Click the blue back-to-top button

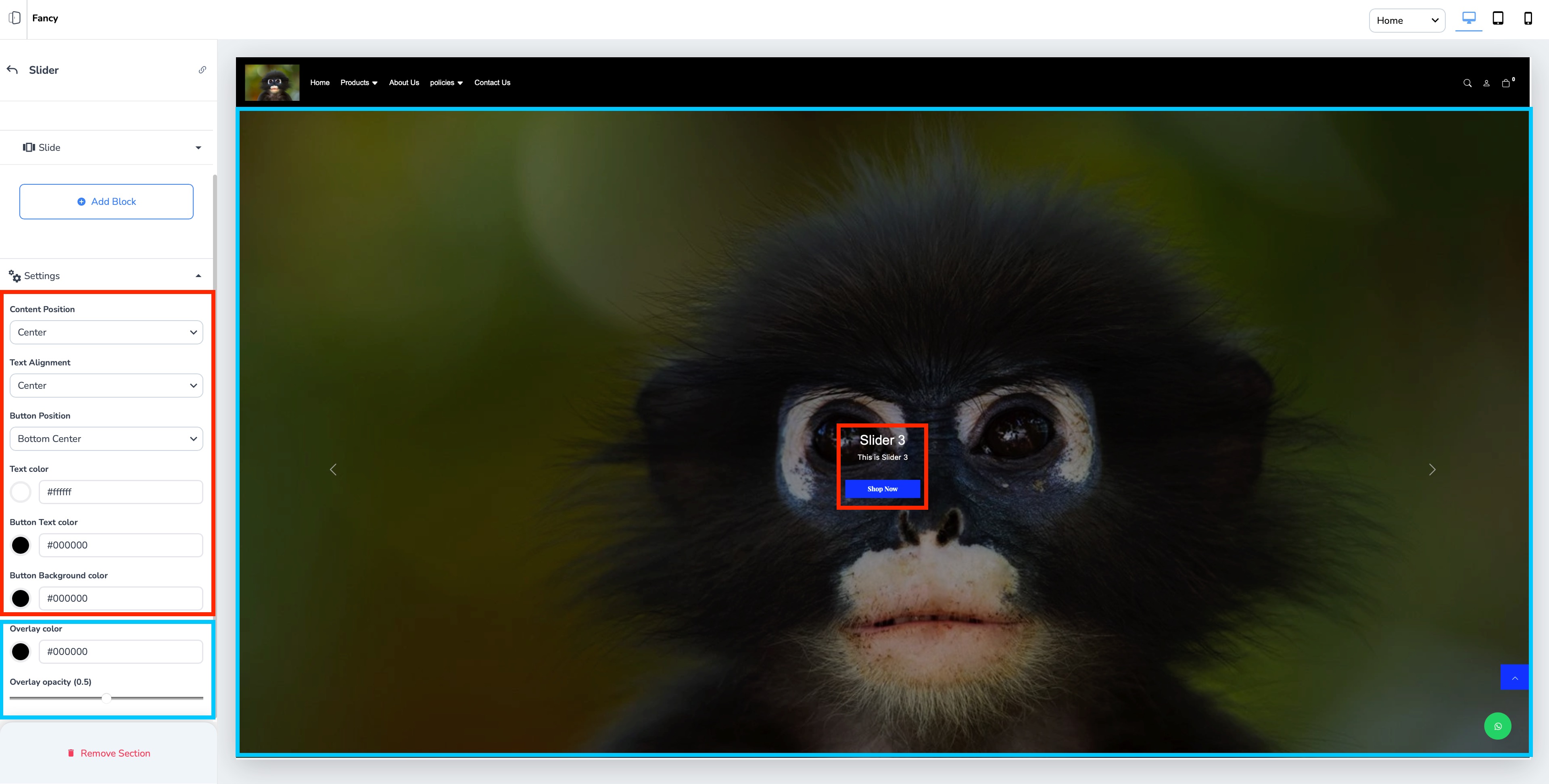pyautogui.click(x=1515, y=678)
